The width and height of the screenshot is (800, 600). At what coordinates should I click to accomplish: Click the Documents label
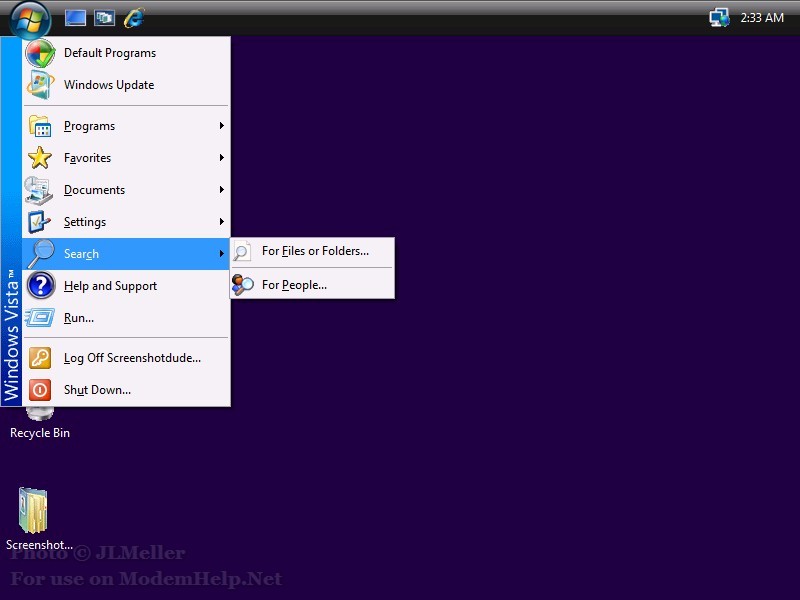coord(94,190)
